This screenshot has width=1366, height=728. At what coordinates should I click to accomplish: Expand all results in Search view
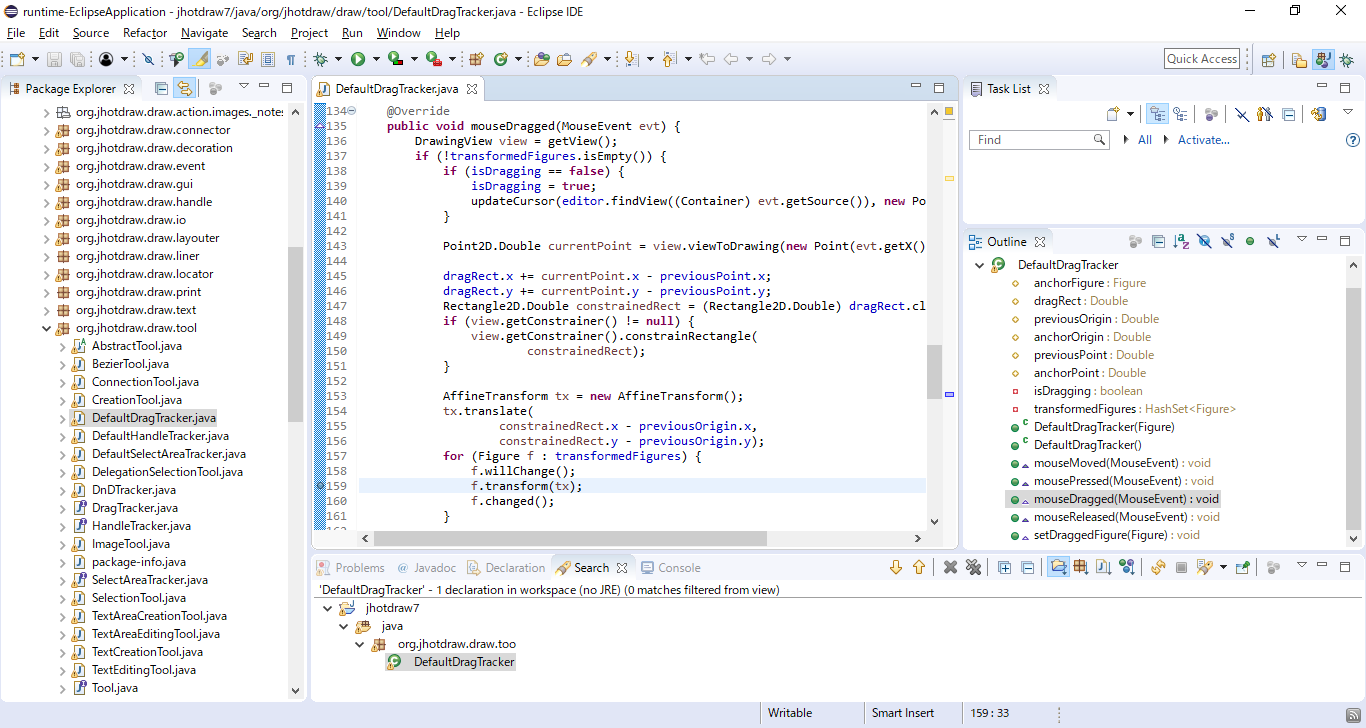(x=1005, y=567)
